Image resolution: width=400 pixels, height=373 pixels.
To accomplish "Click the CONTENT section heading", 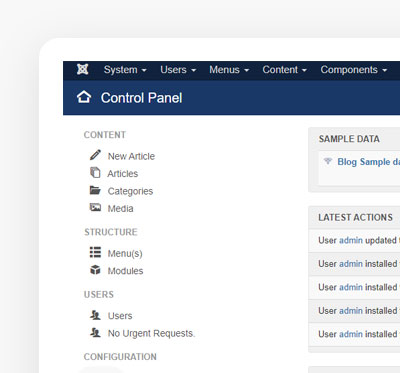I will click(105, 135).
